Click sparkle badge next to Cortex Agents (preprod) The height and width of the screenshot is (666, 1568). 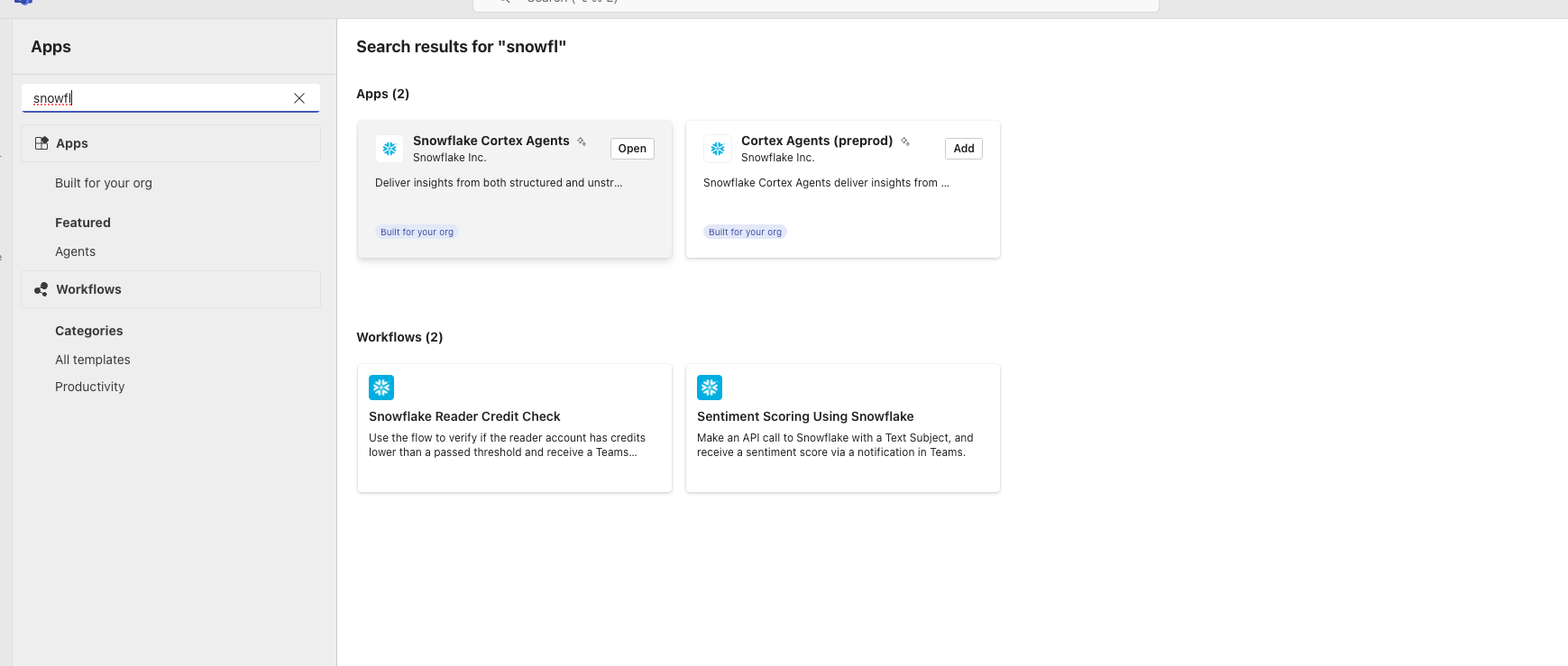click(905, 141)
